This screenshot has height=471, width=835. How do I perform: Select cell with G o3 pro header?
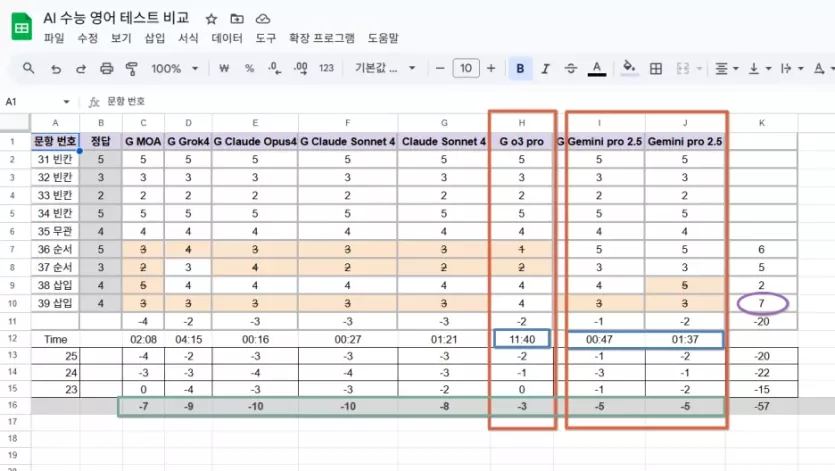(521, 142)
